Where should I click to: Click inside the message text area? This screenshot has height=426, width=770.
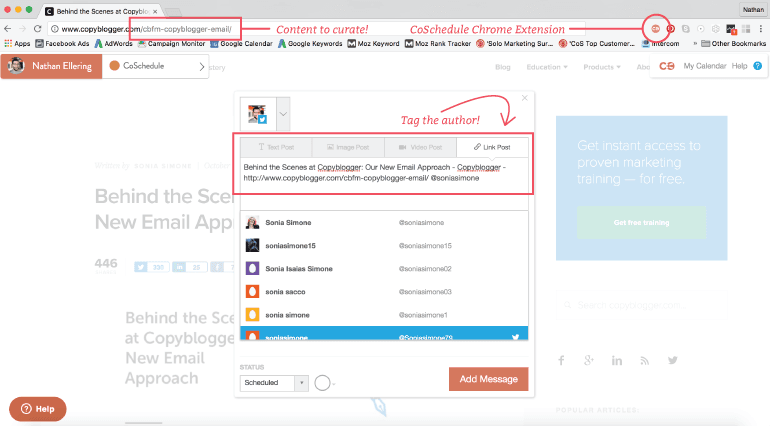click(x=384, y=183)
